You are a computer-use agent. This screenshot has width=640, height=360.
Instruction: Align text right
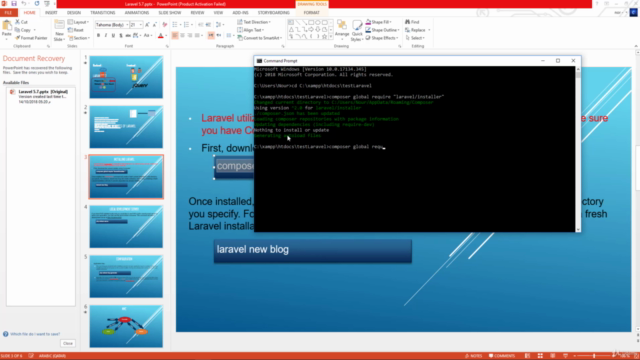pos(190,36)
